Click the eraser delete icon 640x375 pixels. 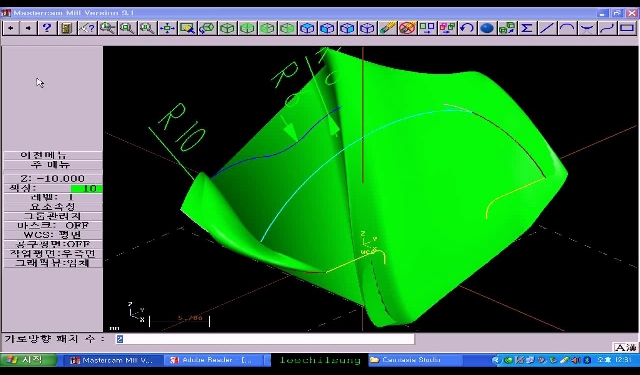387,28
